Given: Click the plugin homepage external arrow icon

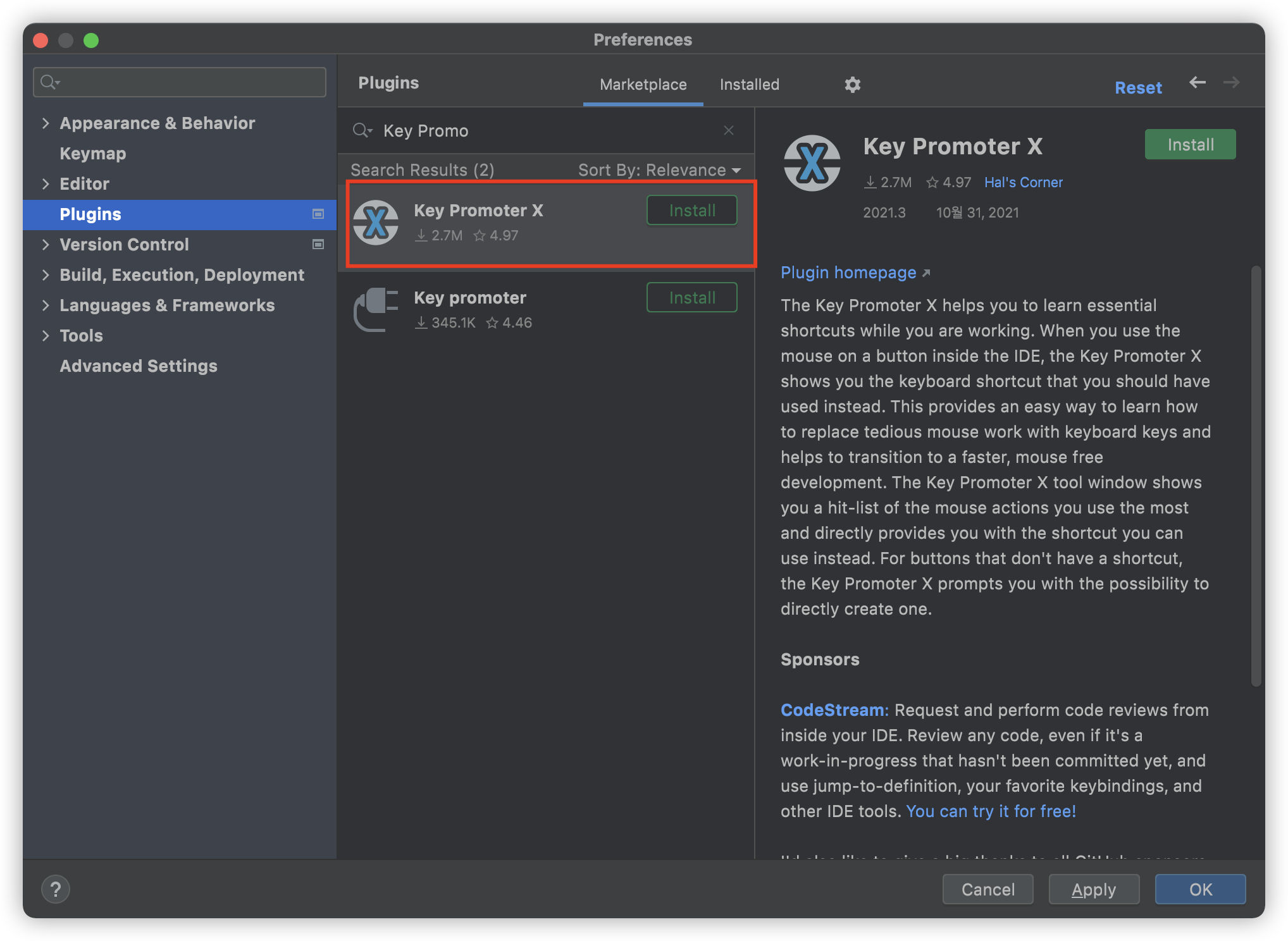Looking at the screenshot, I should pos(926,273).
